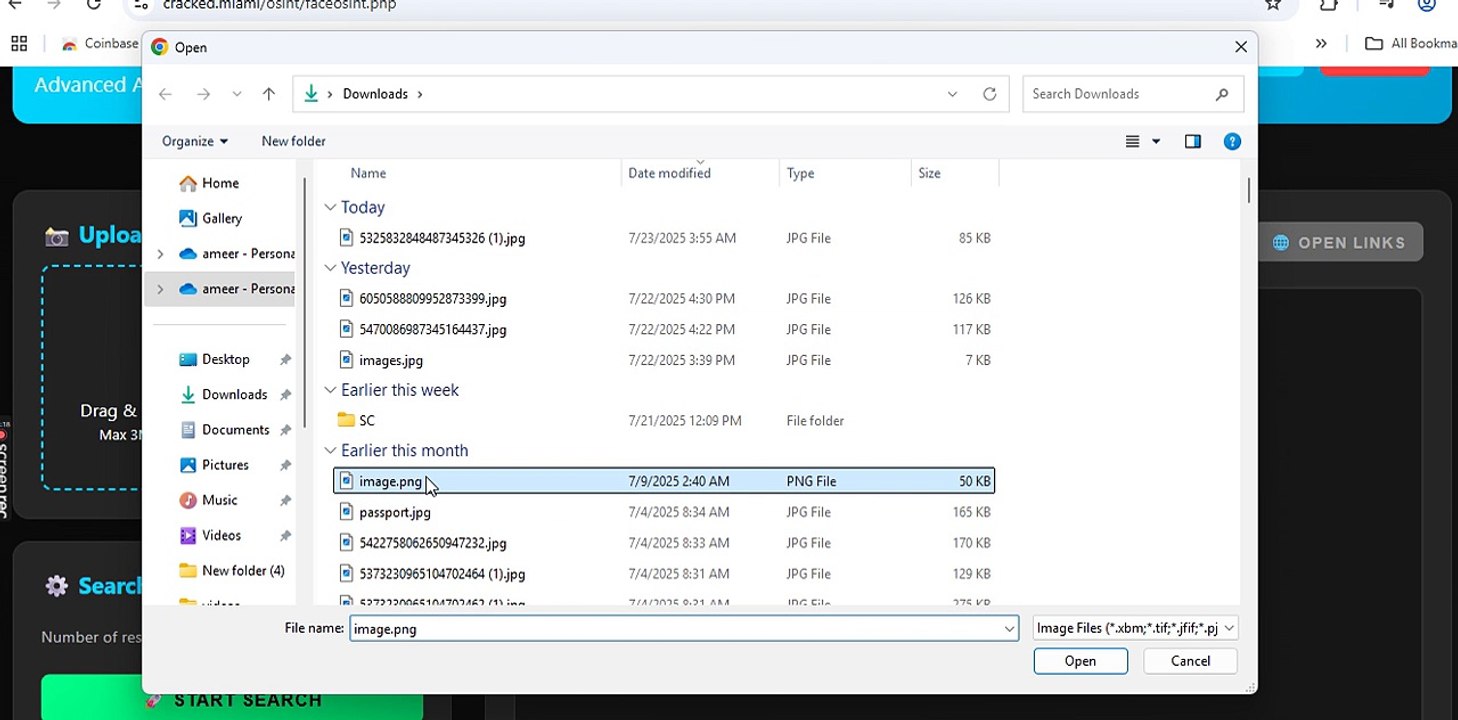Viewport: 1458px width, 720px height.
Task: Click the Help question mark icon
Action: pos(1232,142)
